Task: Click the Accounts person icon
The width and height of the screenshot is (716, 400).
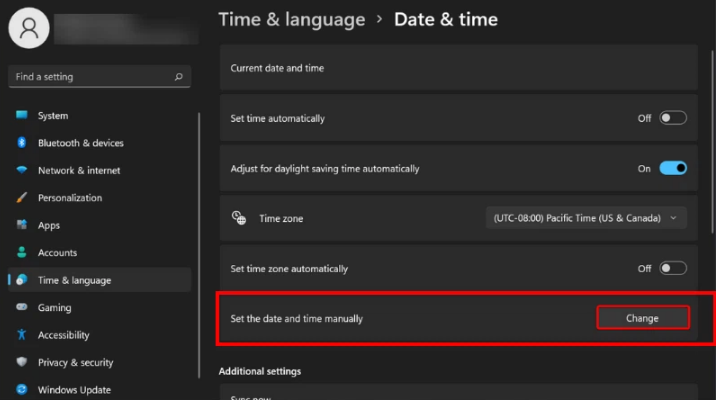Action: pos(21,252)
